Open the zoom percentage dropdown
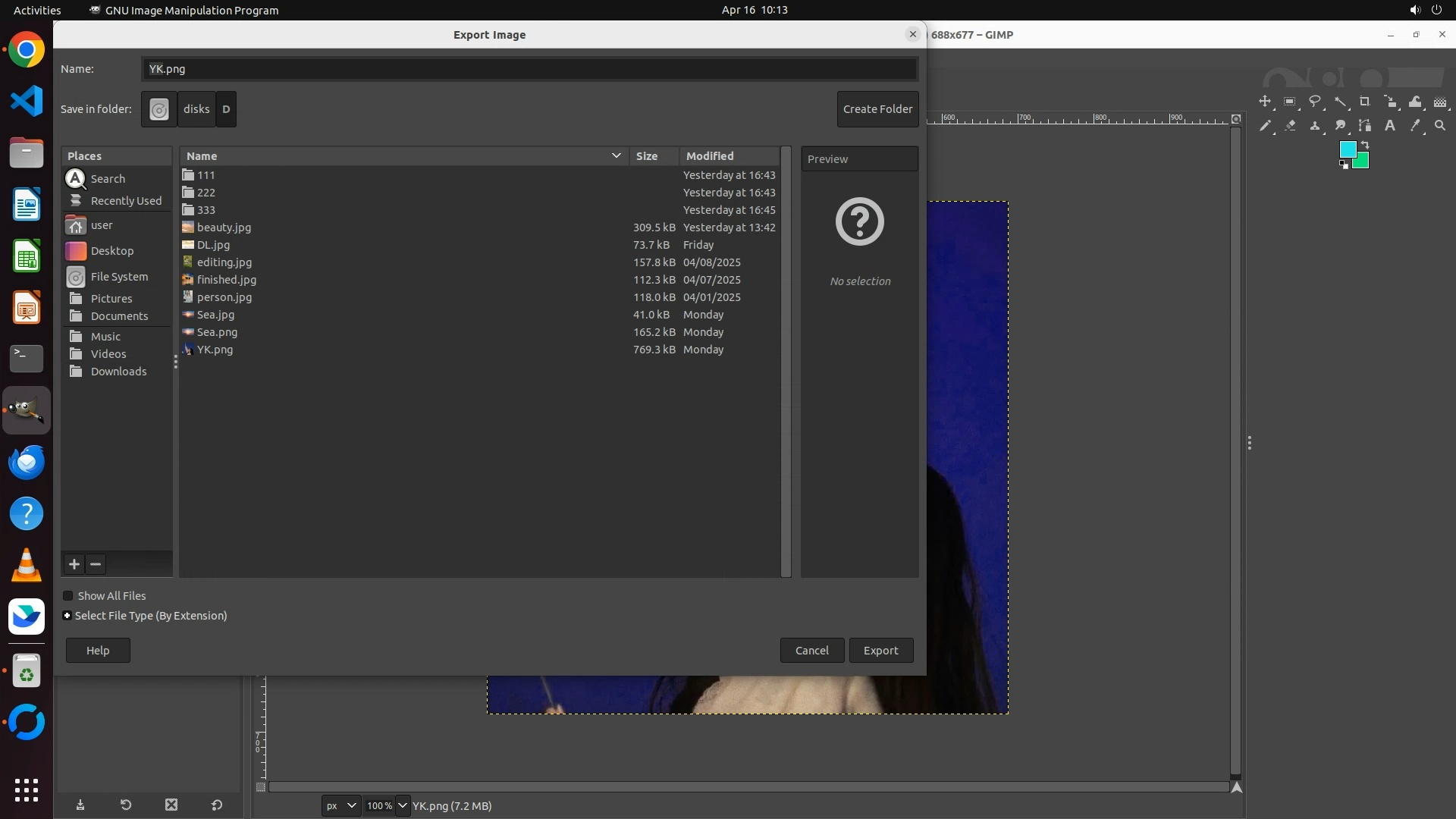This screenshot has height=819, width=1456. pyautogui.click(x=402, y=805)
